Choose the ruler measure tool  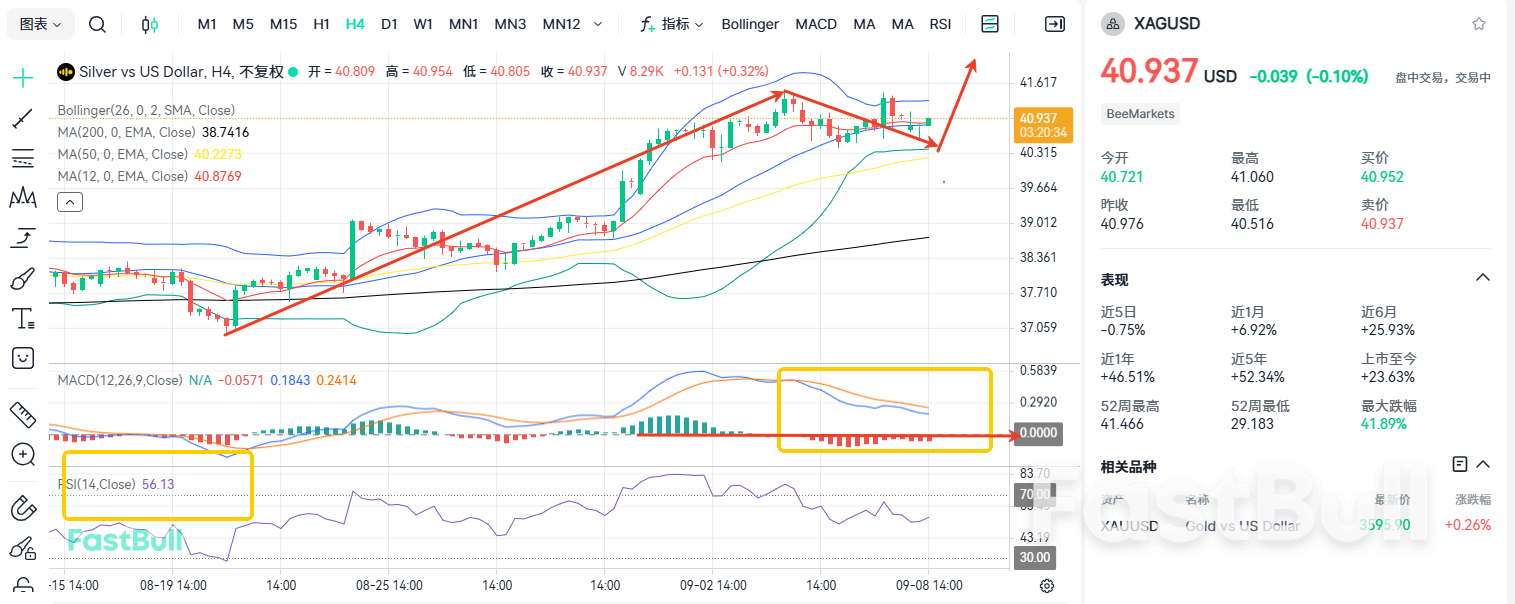[22, 413]
